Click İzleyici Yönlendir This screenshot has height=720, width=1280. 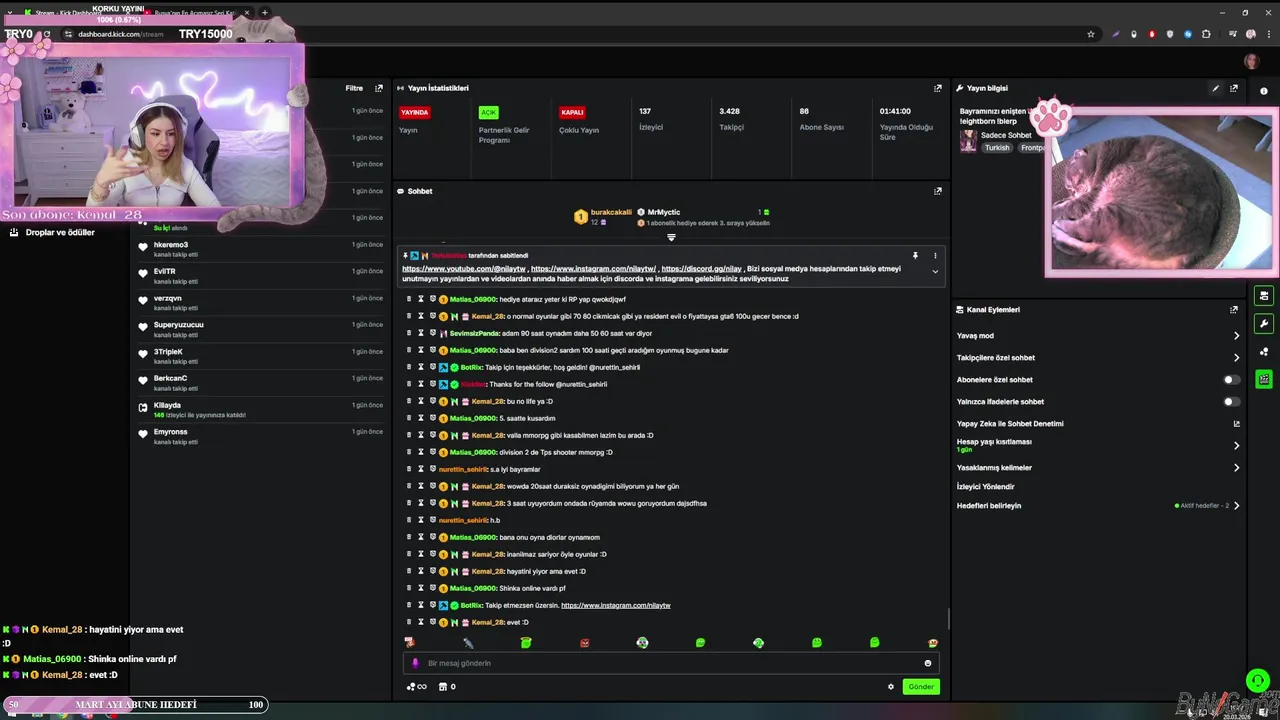(x=985, y=487)
